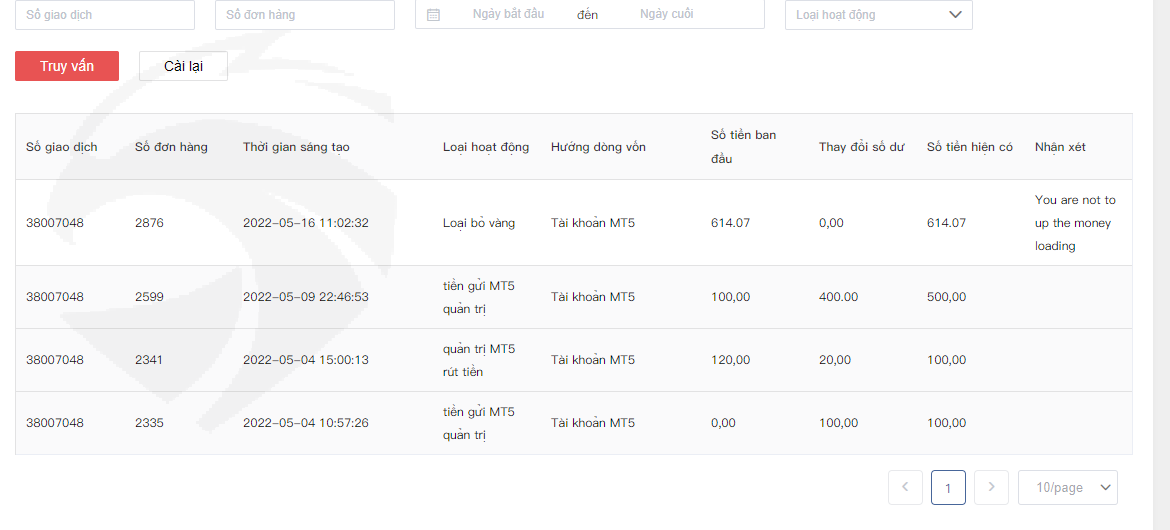1170x530 pixels.
Task: Click the Nhận xét column header
Action: (x=1060, y=147)
